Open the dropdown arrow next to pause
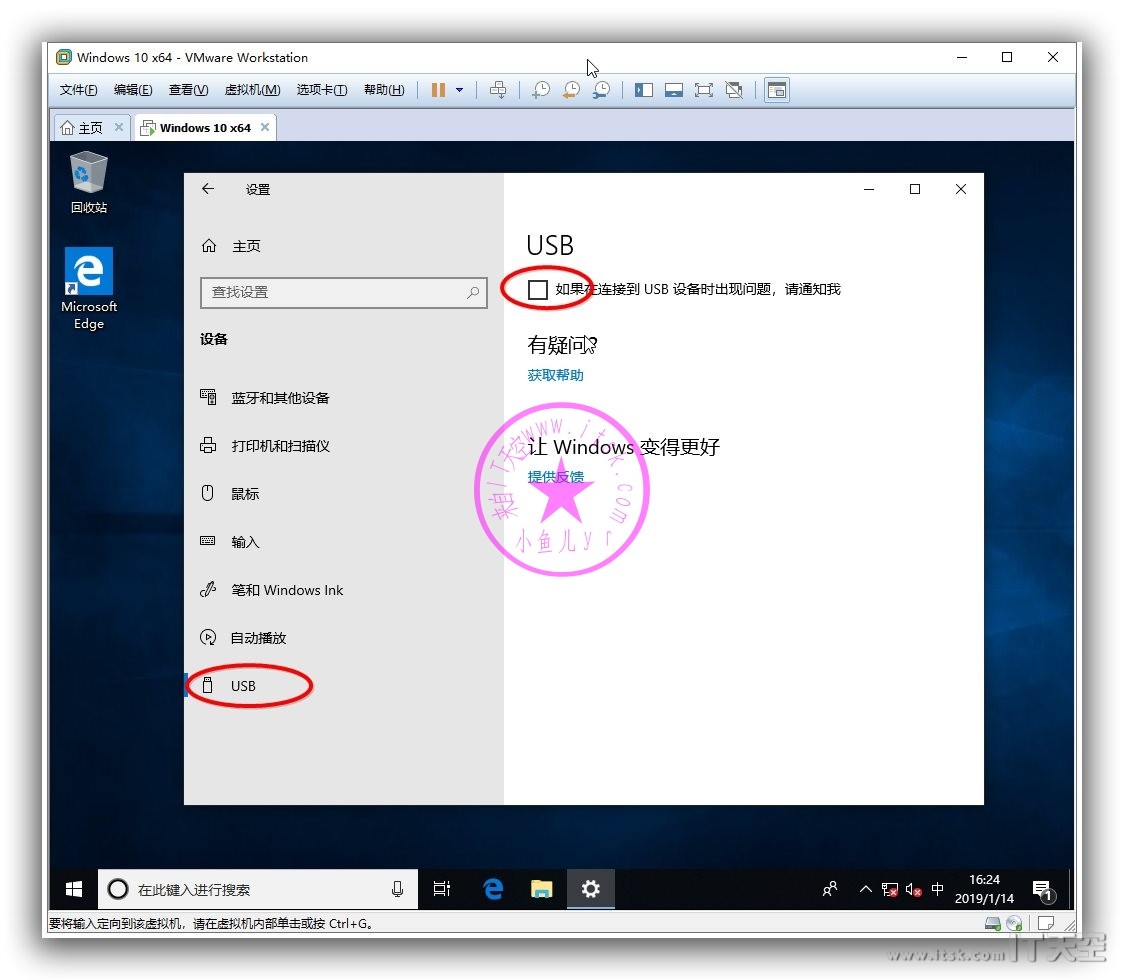The width and height of the screenshot is (1124, 980). [459, 90]
